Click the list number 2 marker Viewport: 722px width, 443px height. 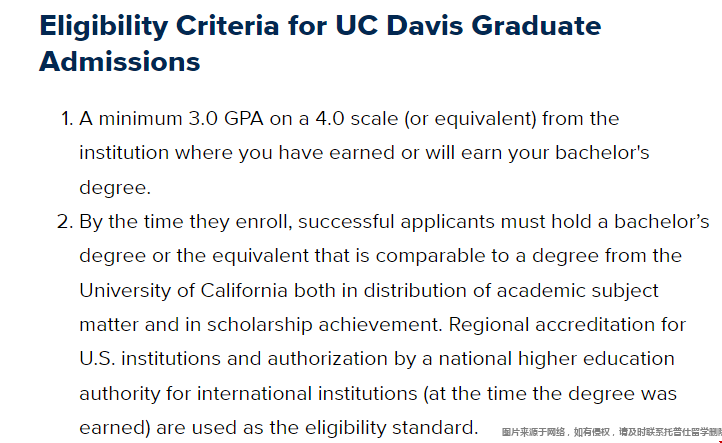[x=65, y=222]
